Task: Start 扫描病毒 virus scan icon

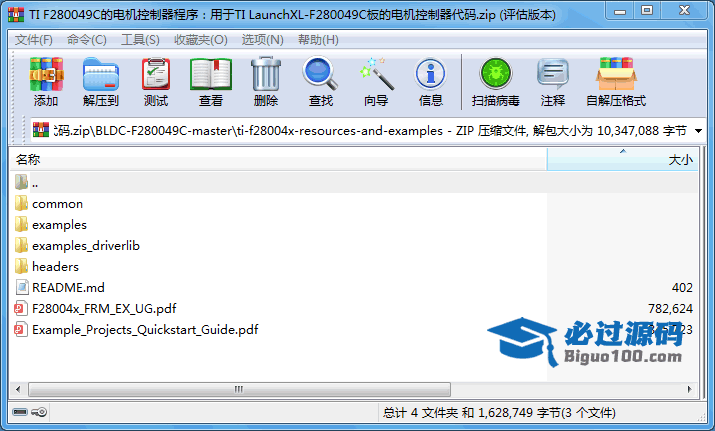Action: [x=496, y=82]
